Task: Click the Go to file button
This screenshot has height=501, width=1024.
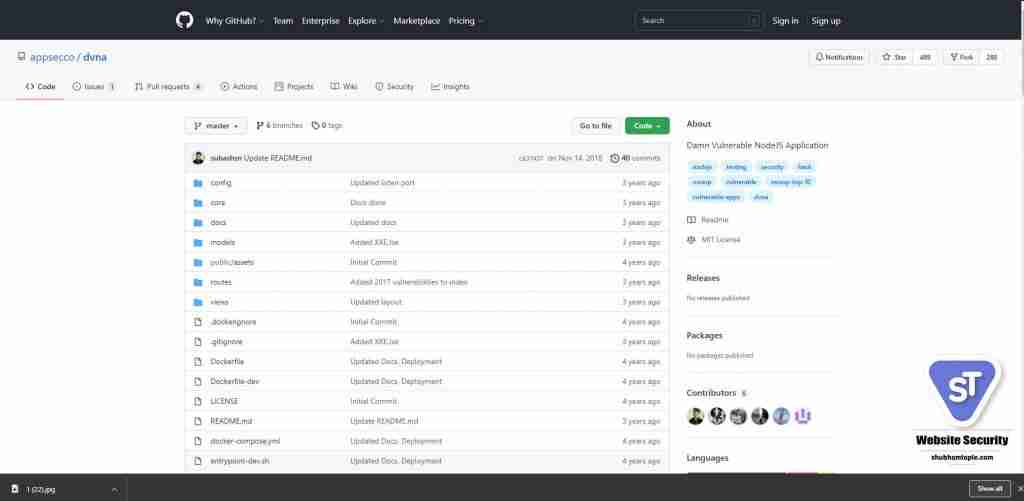Action: tap(596, 125)
